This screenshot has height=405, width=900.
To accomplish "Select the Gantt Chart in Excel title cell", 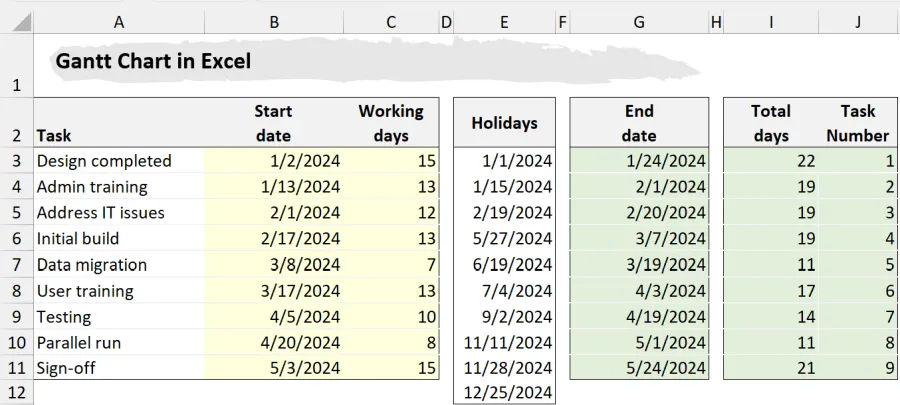I will [x=153, y=62].
